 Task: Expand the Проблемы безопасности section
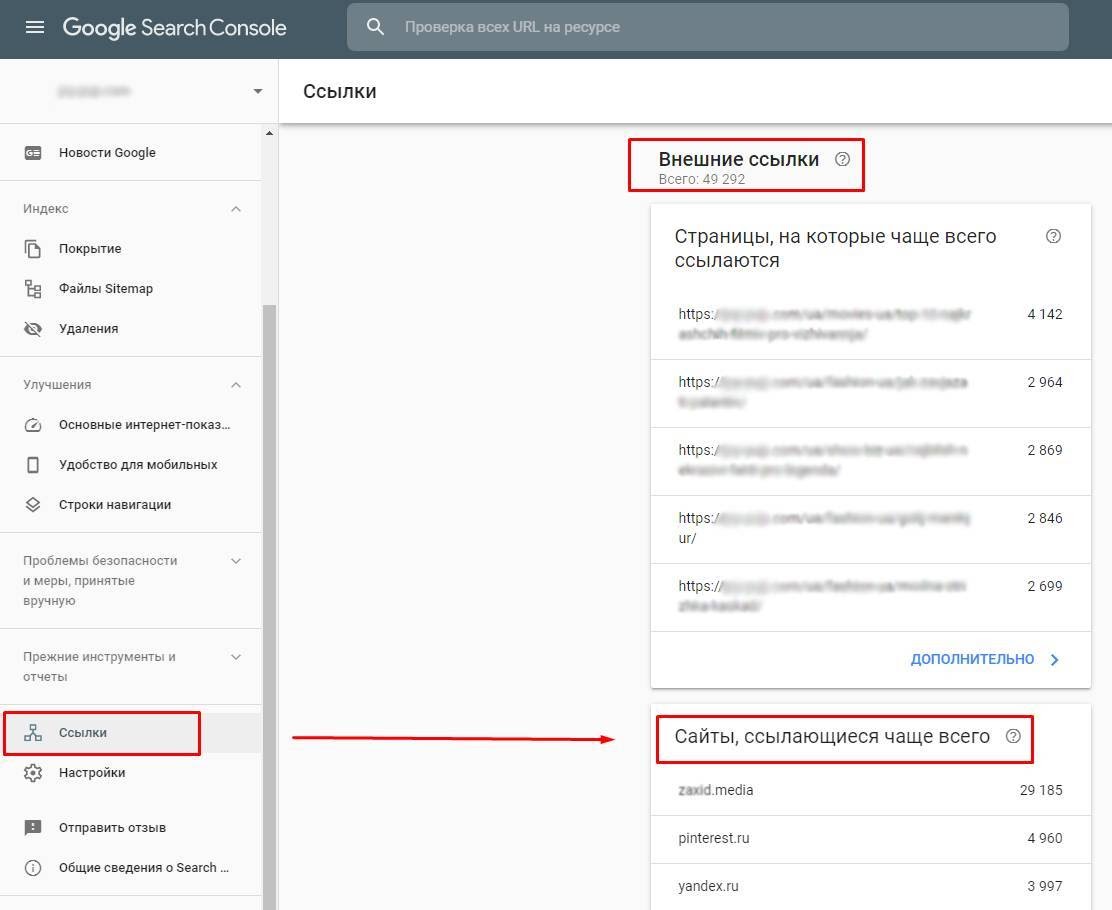click(x=236, y=560)
